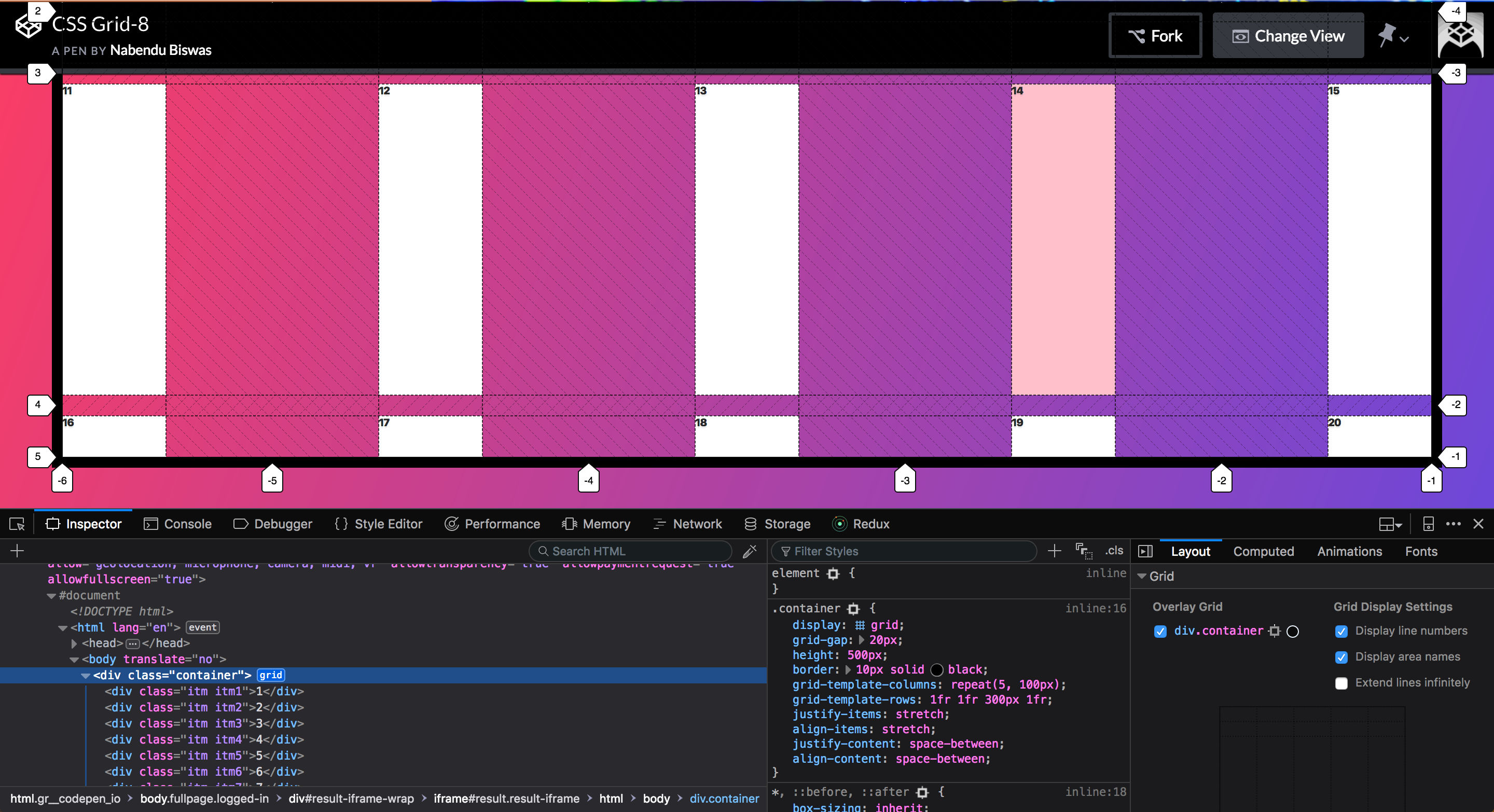Open the Style Editor tab

click(x=379, y=524)
